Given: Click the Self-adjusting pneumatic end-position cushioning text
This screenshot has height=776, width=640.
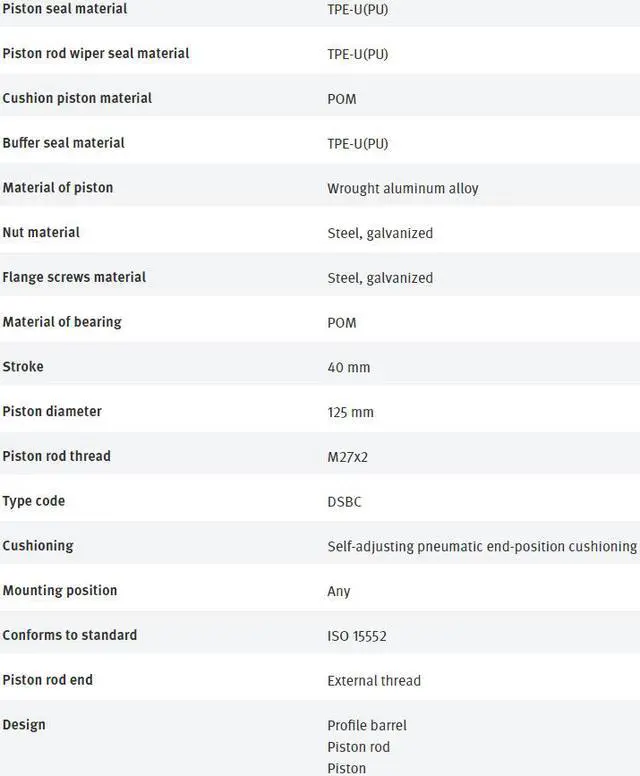Looking at the screenshot, I should (x=482, y=546).
